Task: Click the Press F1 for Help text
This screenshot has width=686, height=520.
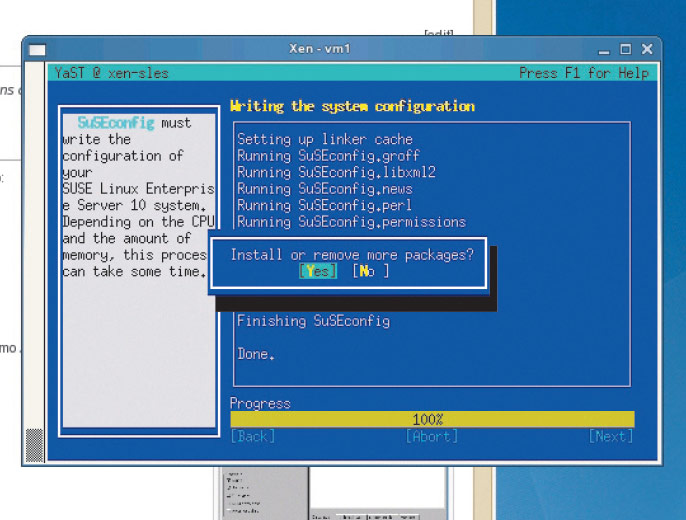Action: 583,73
